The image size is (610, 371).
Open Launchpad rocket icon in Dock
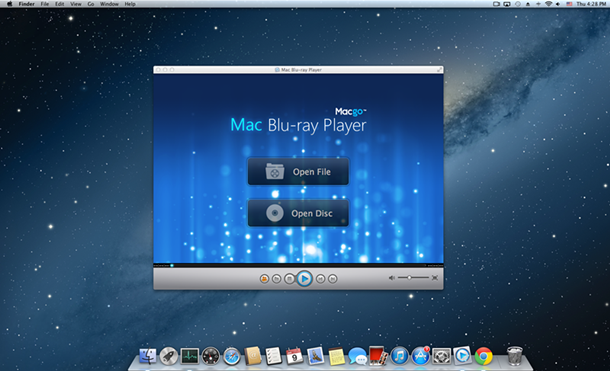pyautogui.click(x=169, y=356)
